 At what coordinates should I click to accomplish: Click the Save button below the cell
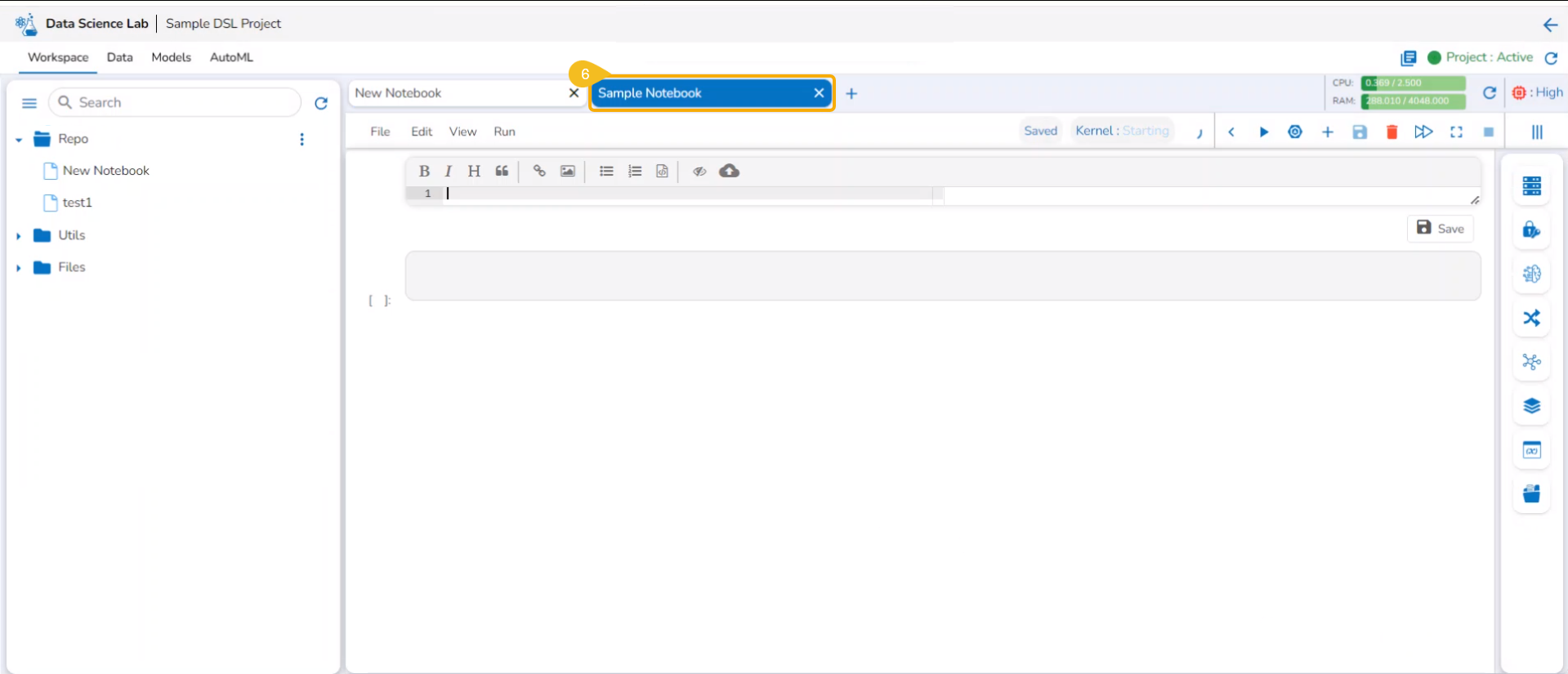tap(1441, 229)
